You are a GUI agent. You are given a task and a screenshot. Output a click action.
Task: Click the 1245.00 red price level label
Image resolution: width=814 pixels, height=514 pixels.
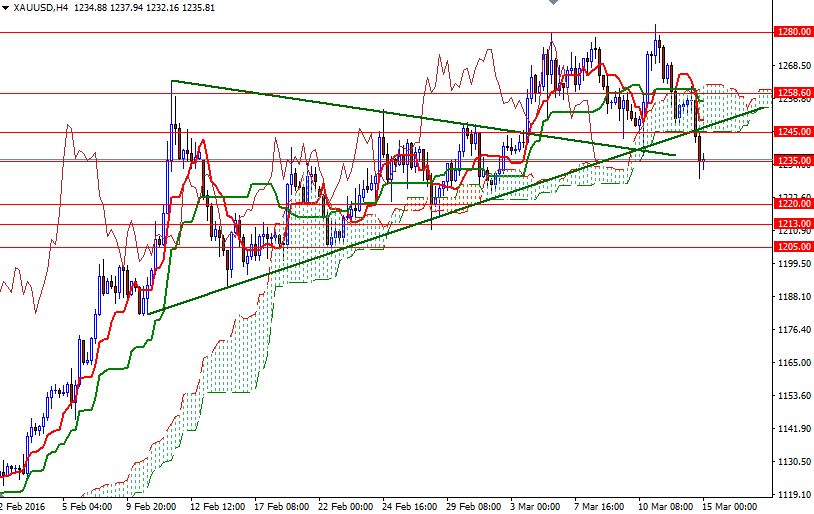[x=792, y=131]
